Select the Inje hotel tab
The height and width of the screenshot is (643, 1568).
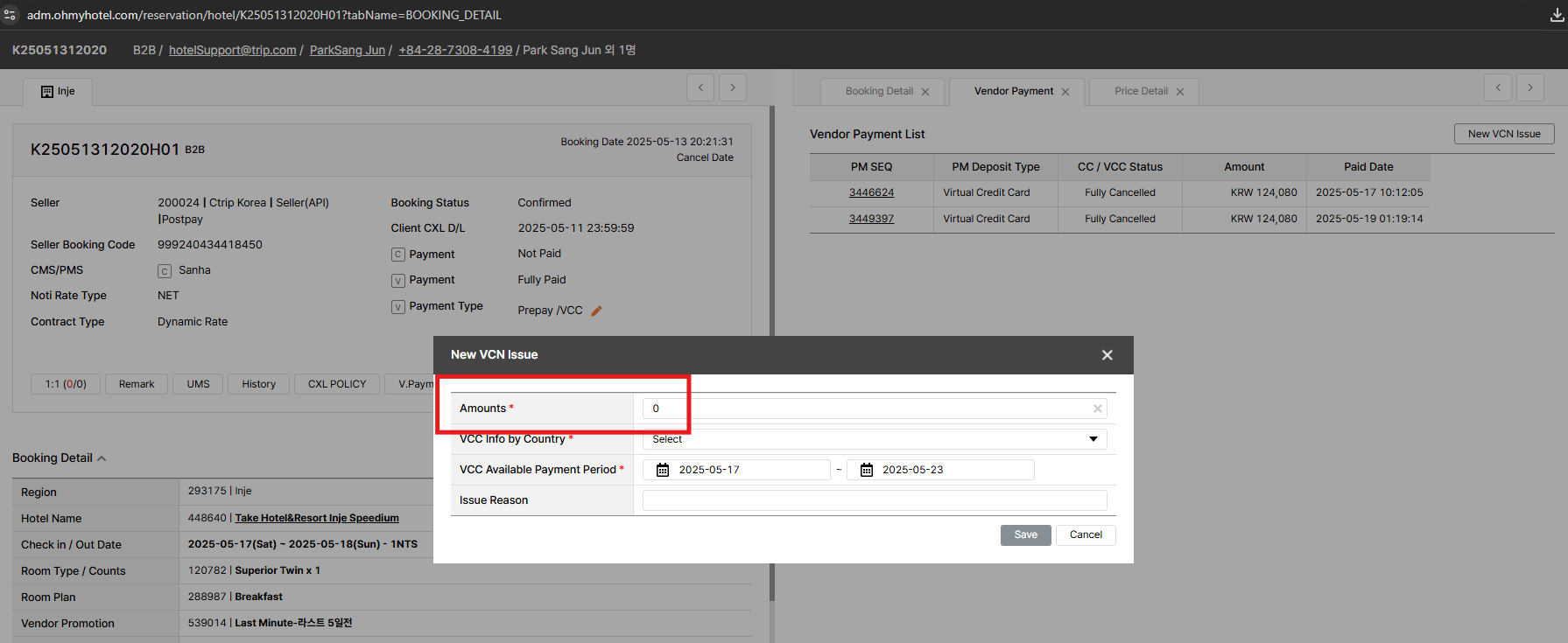point(58,92)
